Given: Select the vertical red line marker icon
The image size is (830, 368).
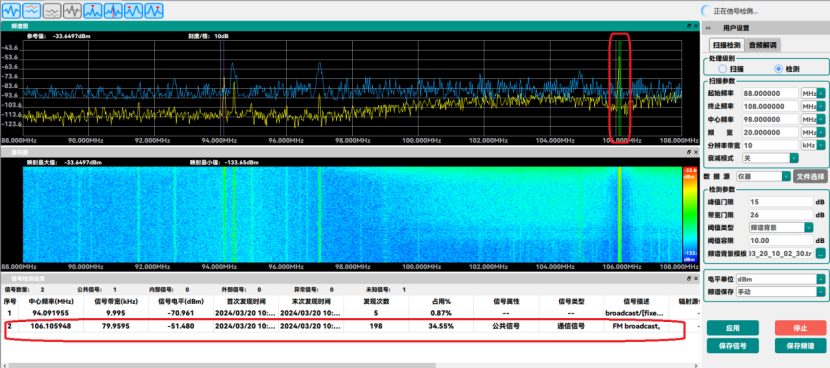Looking at the screenshot, I should (113, 11).
